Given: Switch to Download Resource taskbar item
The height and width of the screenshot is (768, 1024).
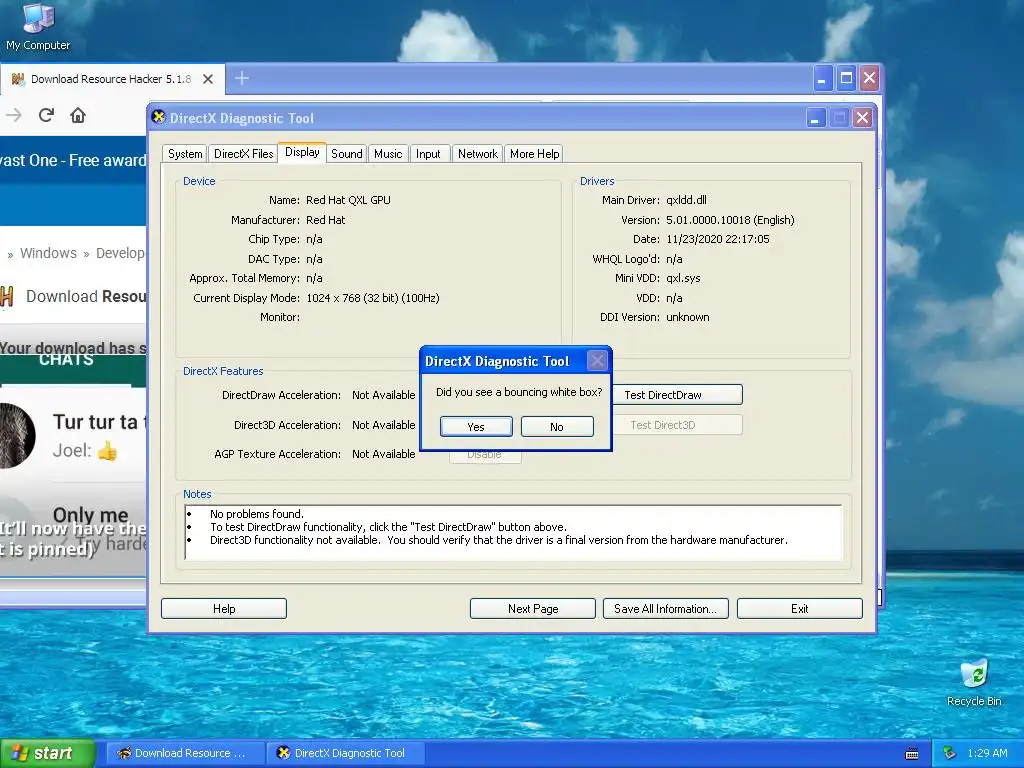Looking at the screenshot, I should click(x=185, y=753).
